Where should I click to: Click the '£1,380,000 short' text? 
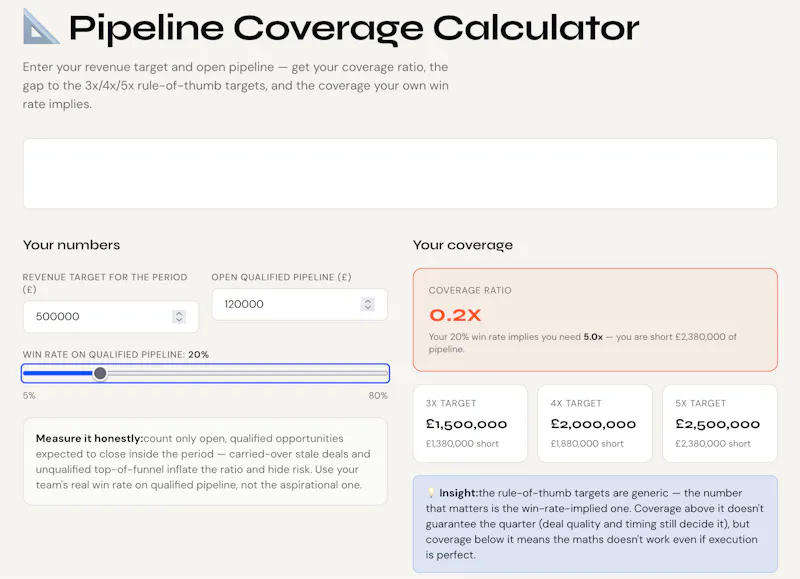462,444
